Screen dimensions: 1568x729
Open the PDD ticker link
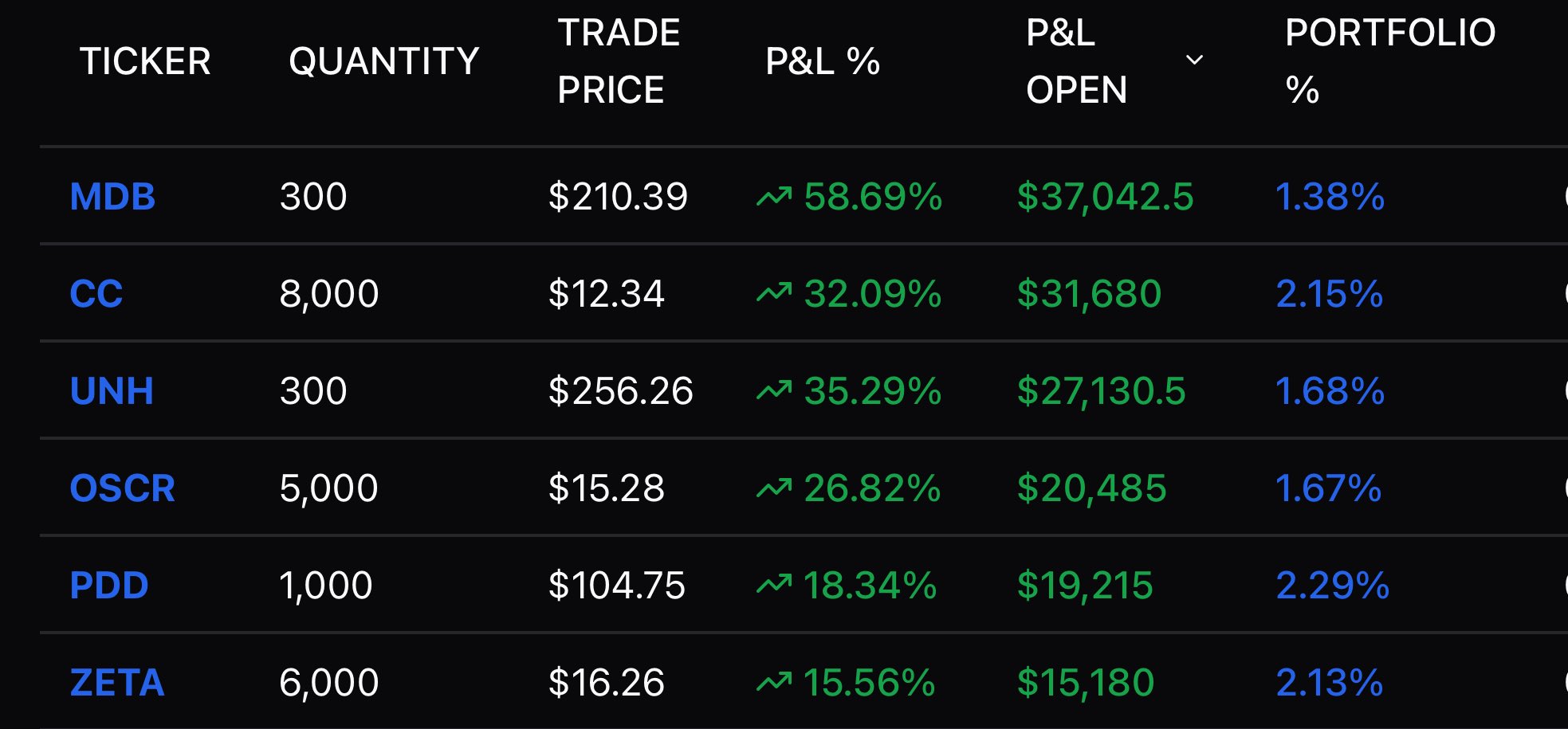coord(109,586)
